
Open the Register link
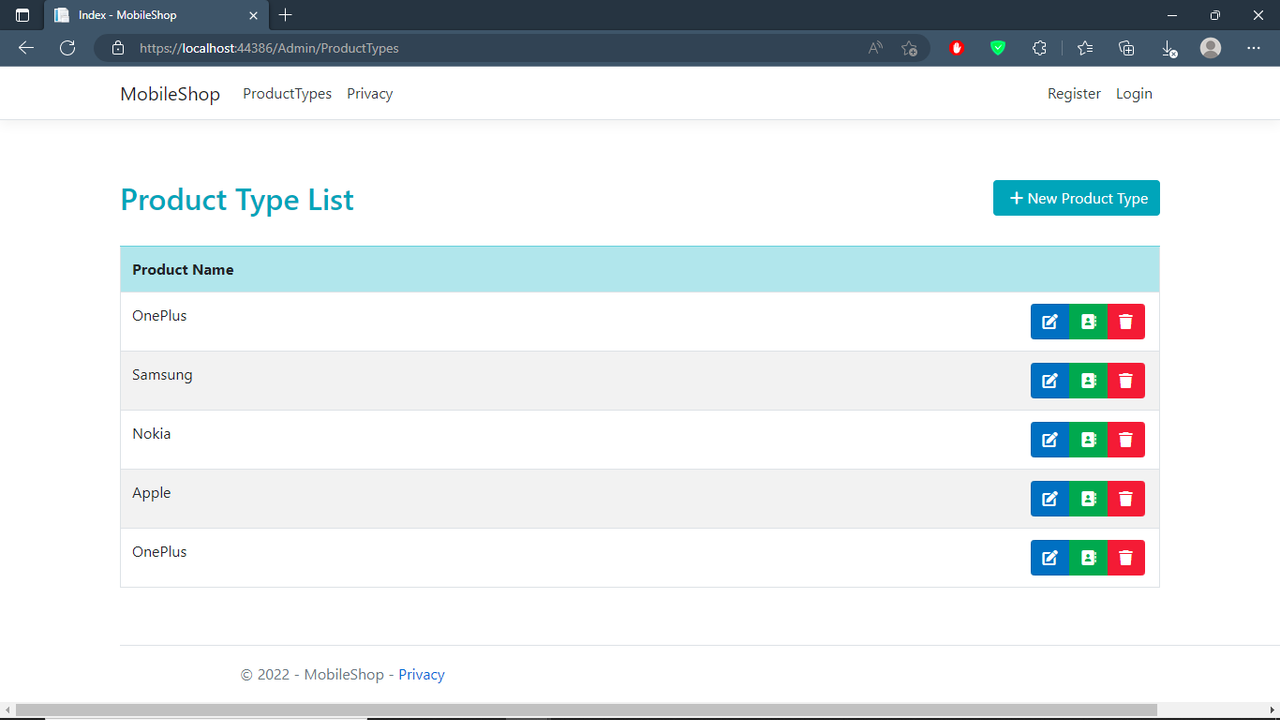pos(1074,93)
